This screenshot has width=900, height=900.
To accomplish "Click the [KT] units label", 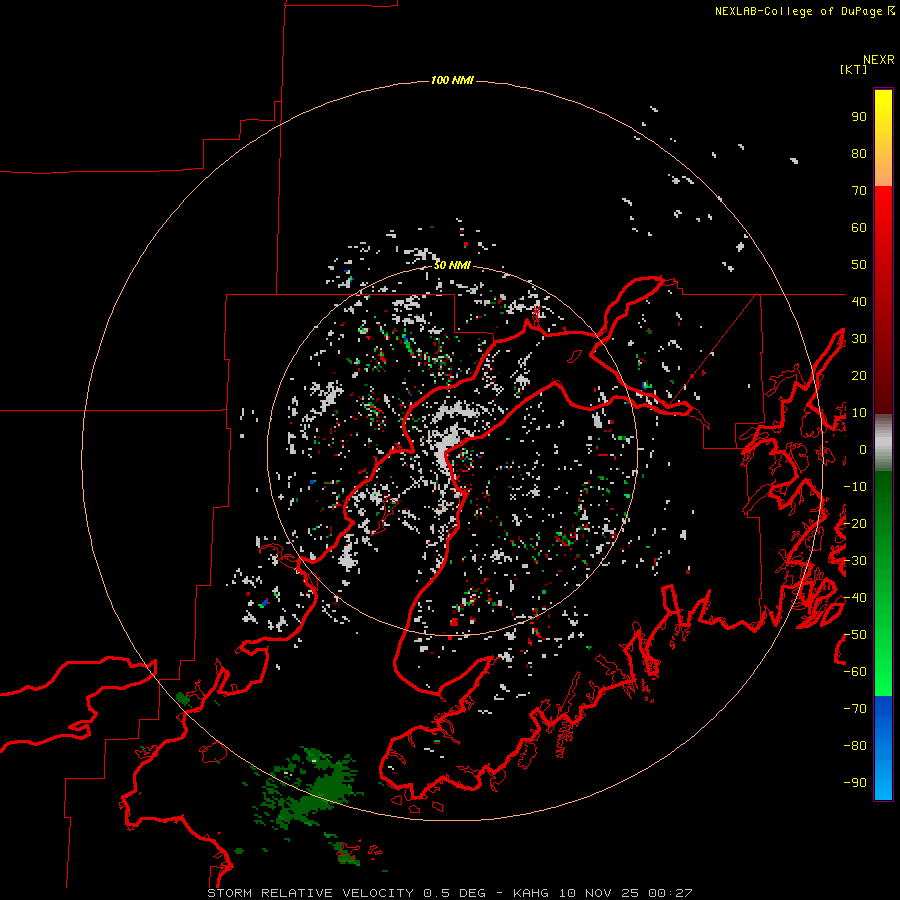I will pos(854,69).
